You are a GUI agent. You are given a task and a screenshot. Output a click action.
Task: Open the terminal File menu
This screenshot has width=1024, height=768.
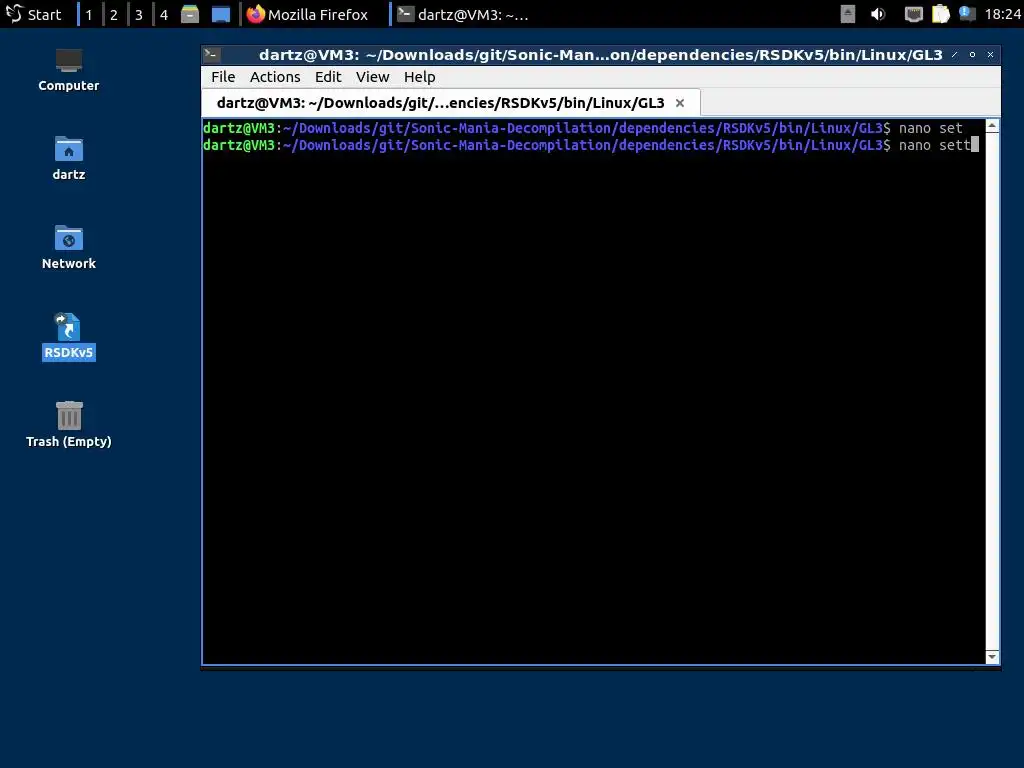point(223,77)
